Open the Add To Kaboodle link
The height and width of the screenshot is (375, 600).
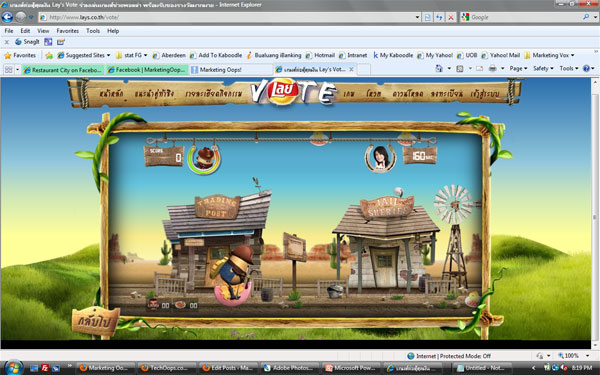coord(216,55)
